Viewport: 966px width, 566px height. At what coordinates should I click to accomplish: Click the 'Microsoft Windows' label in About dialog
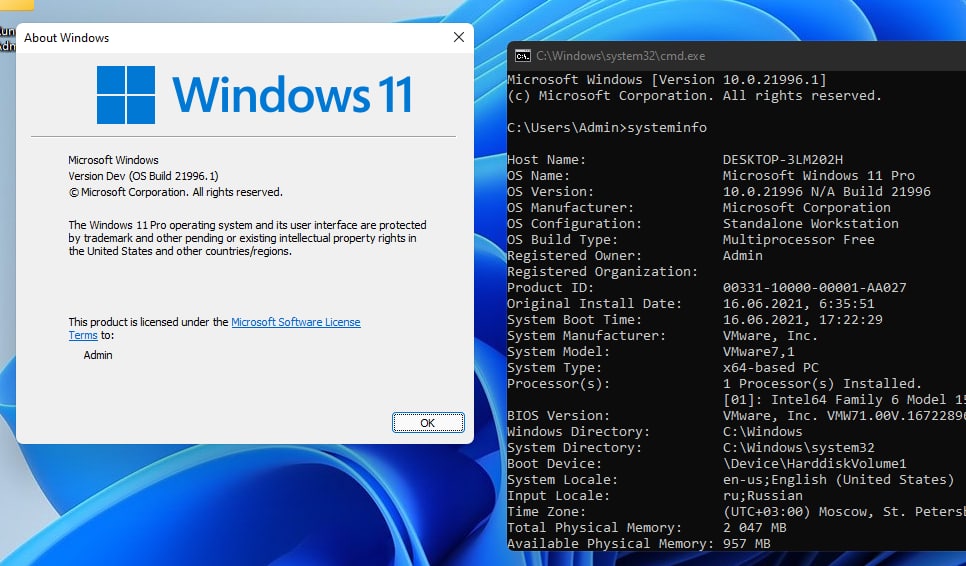click(x=113, y=160)
